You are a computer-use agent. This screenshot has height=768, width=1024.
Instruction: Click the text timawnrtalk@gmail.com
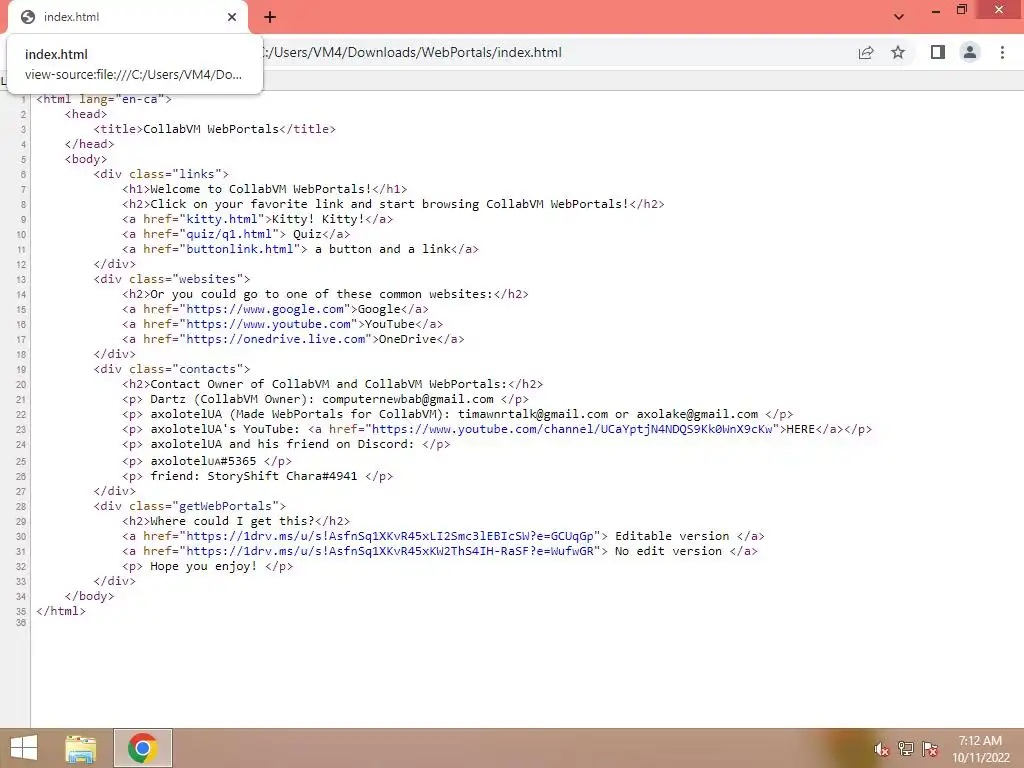tap(533, 415)
